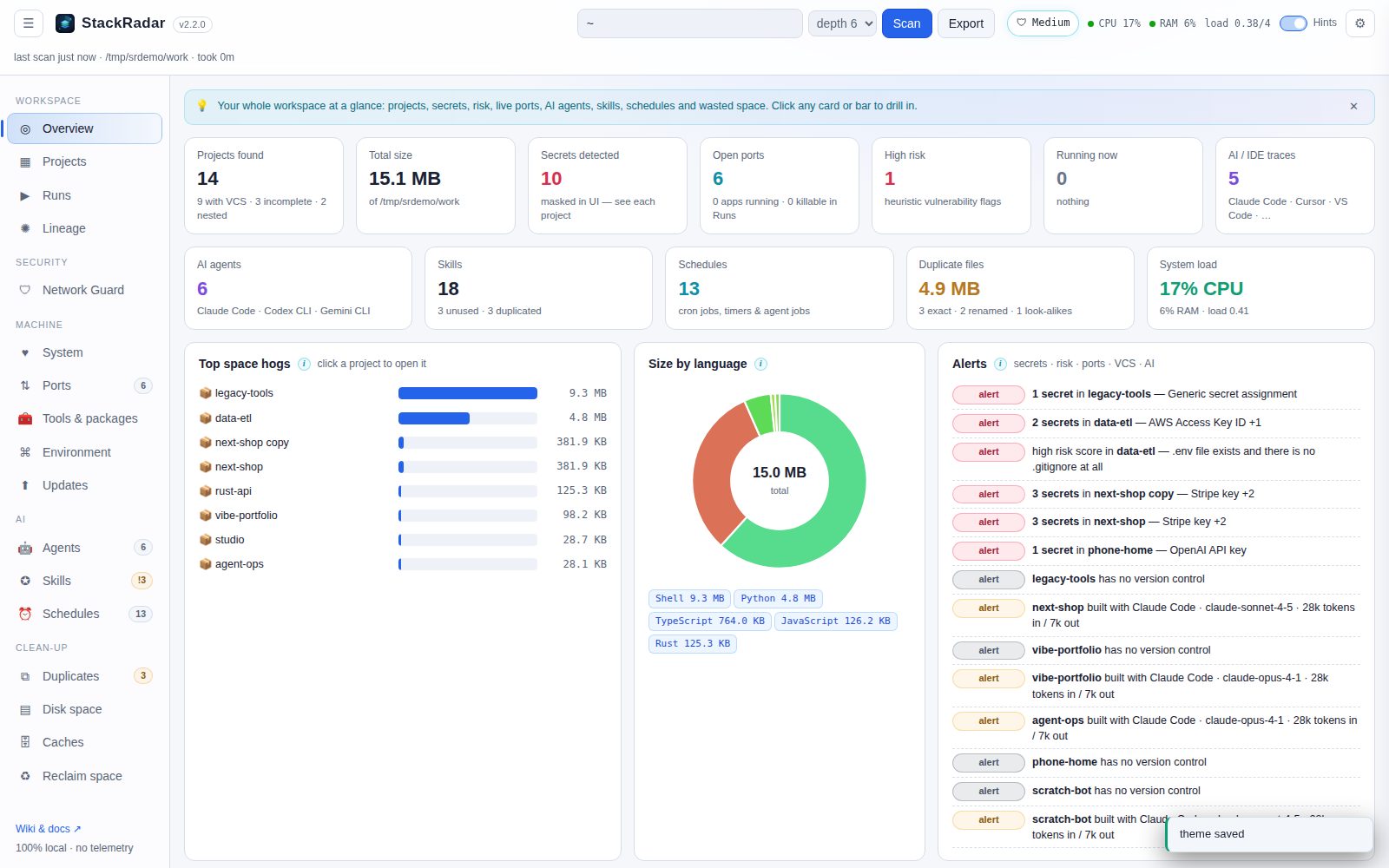Screen dimensions: 1389x868
Task: Click the Duplicates copy icon
Action: 25,676
